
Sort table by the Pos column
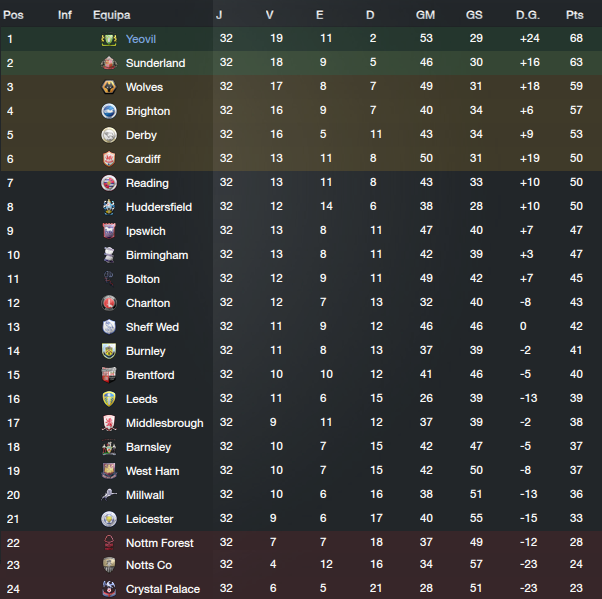click(x=14, y=15)
